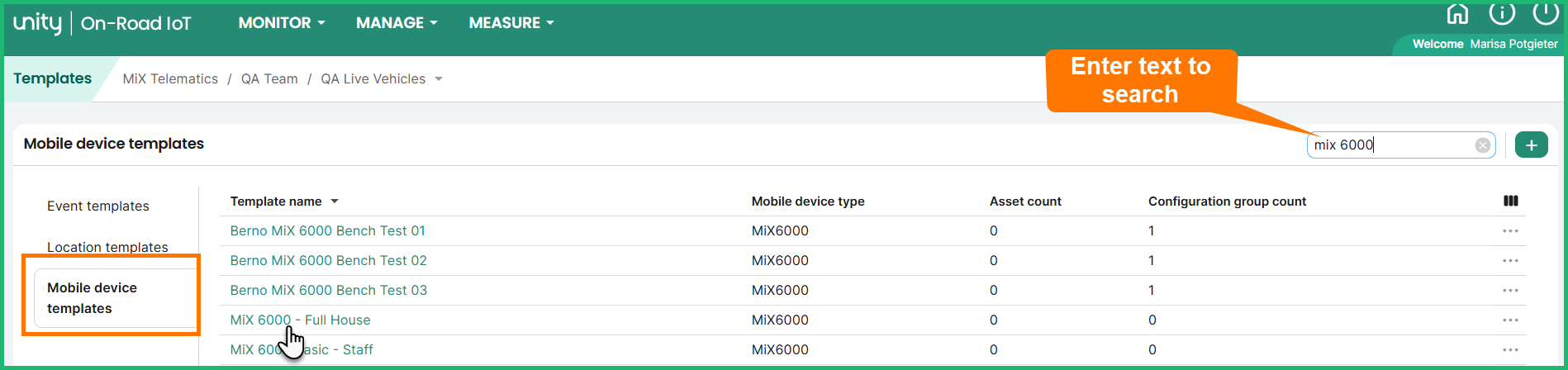Sort by Template name column arrow

335,202
